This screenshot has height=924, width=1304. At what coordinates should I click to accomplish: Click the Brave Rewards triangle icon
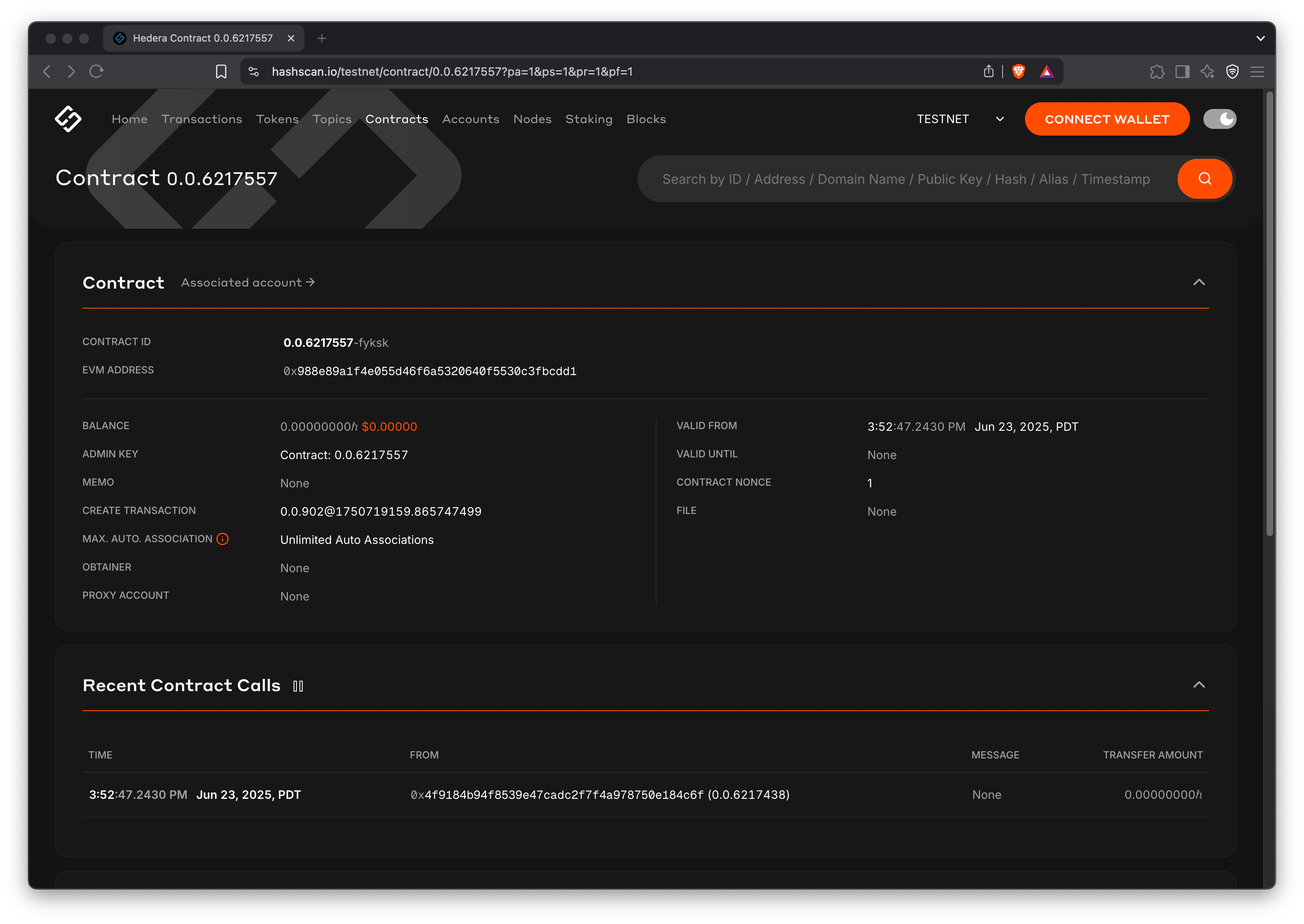click(x=1046, y=72)
